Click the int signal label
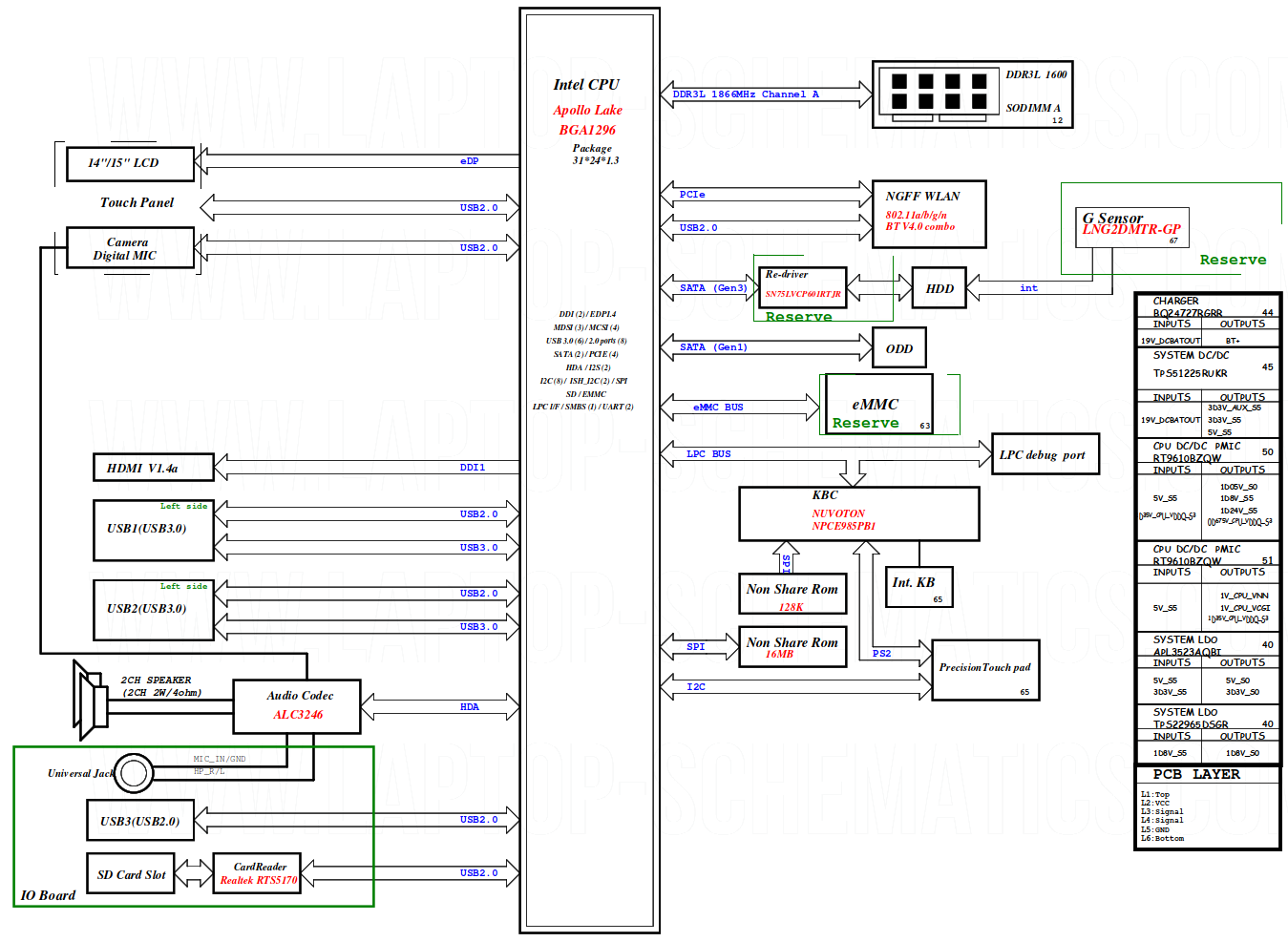 pos(1028,288)
